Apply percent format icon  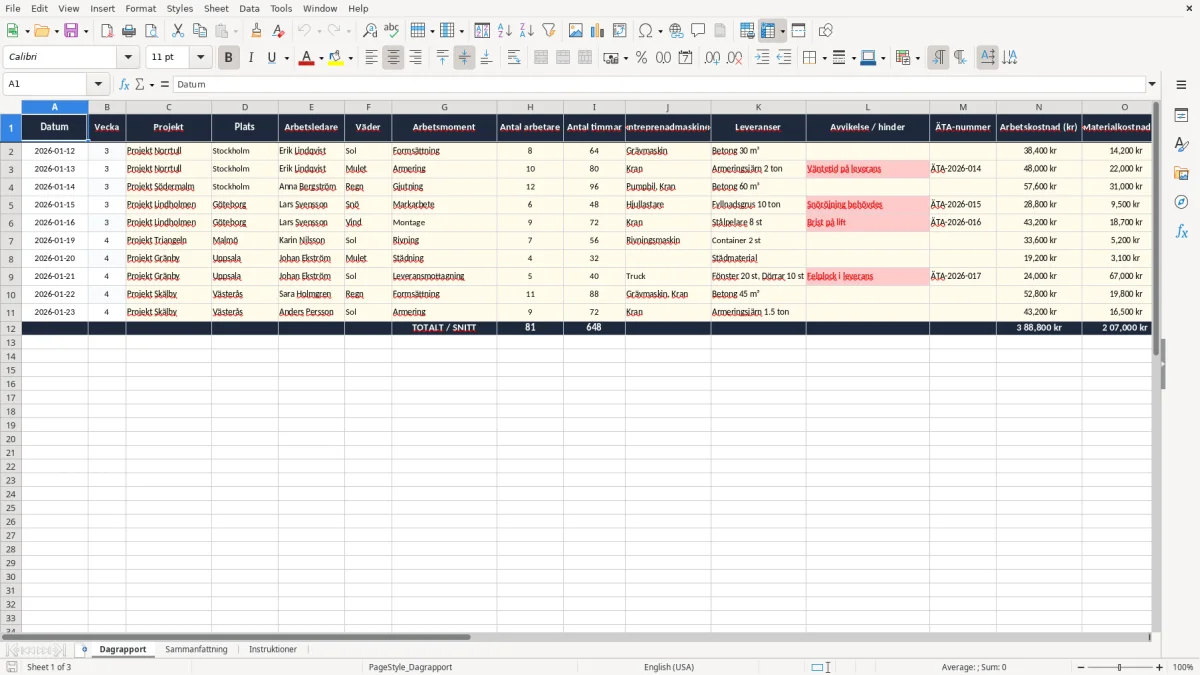[641, 58]
